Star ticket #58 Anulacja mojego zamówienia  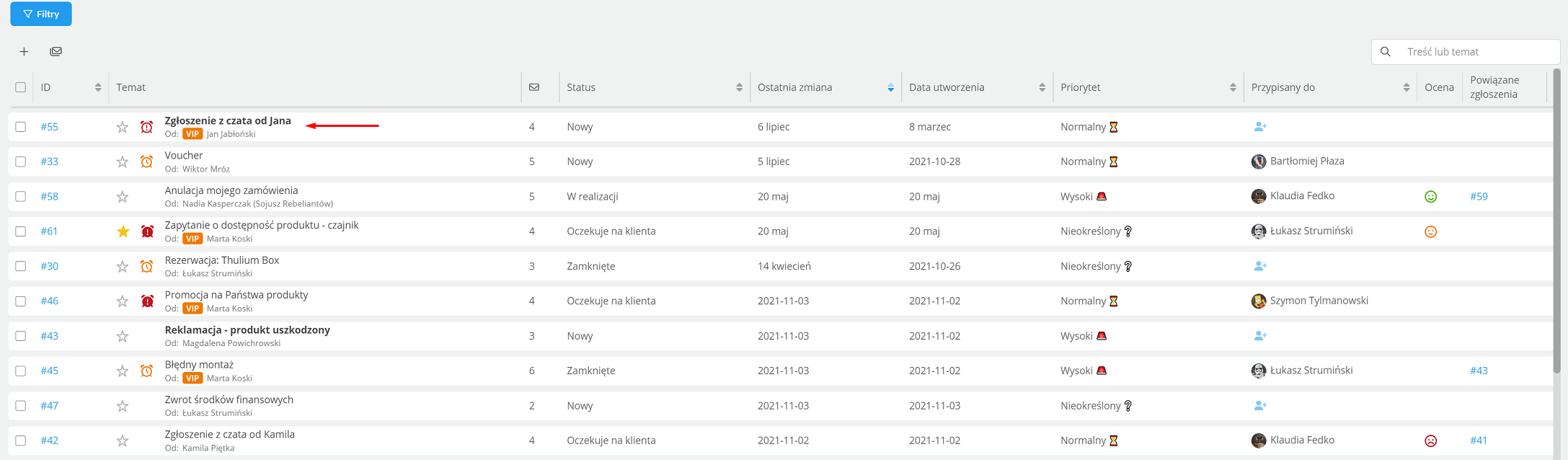[x=123, y=196]
